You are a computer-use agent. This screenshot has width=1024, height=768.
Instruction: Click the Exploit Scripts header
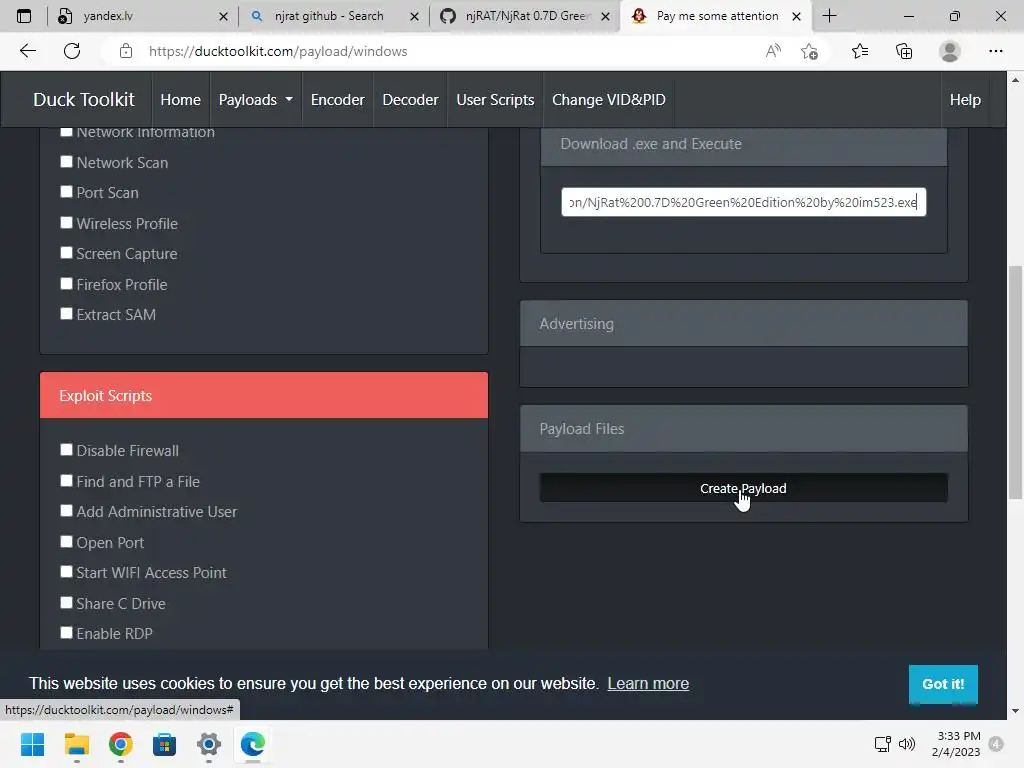click(x=264, y=395)
